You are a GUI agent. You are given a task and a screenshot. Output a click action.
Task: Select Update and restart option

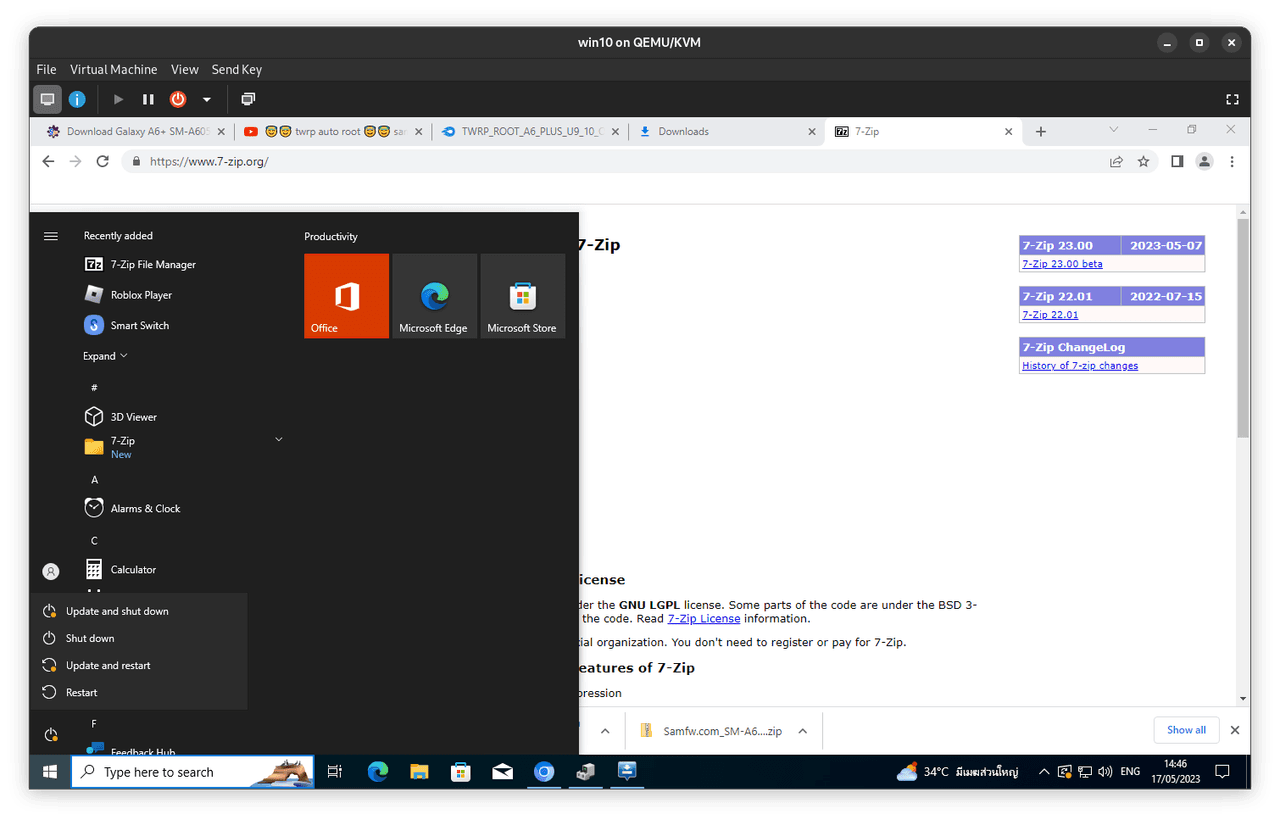[x=108, y=665]
